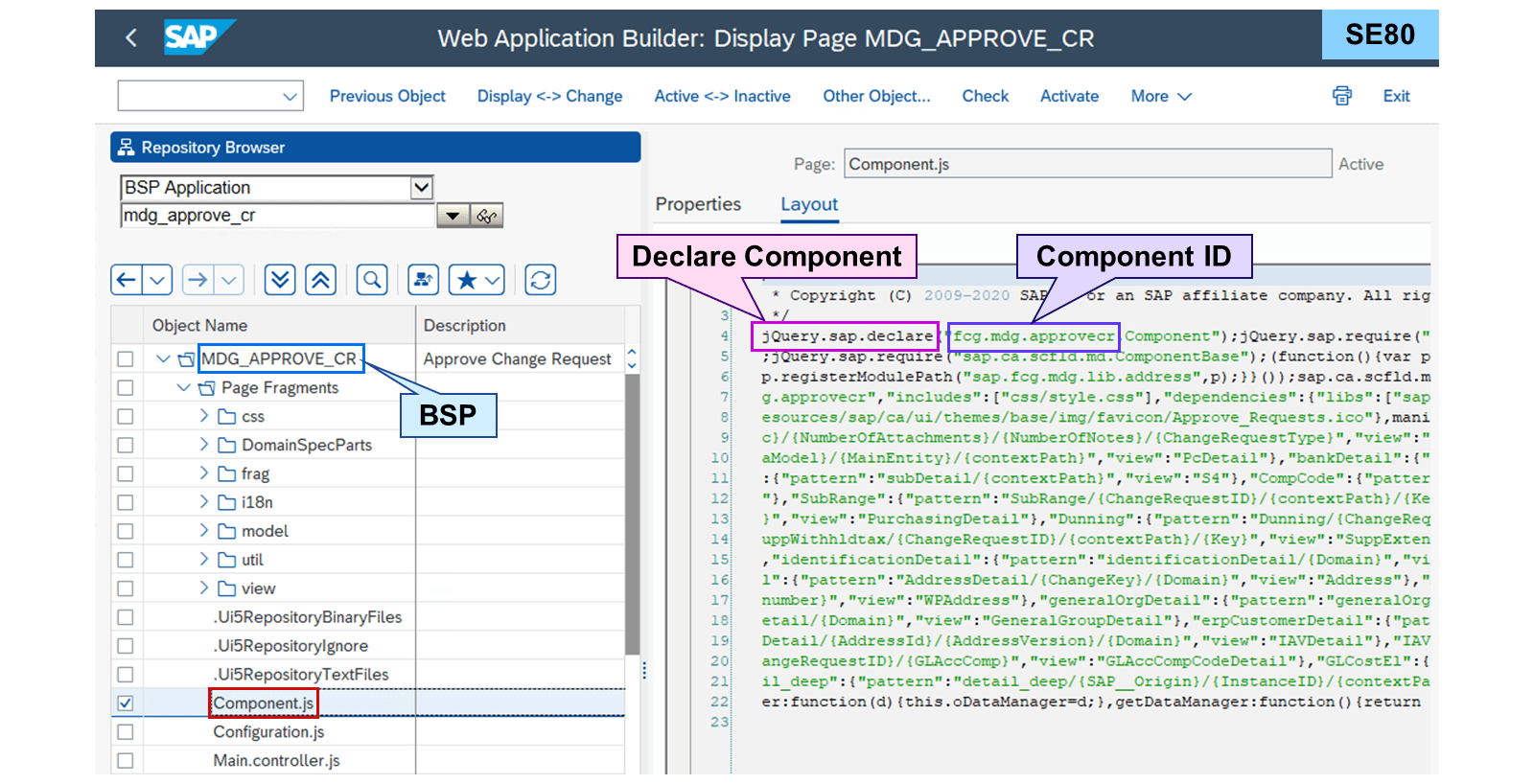Click the forward arrow navigation button
The height and width of the screenshot is (784, 1534).
pyautogui.click(x=198, y=280)
